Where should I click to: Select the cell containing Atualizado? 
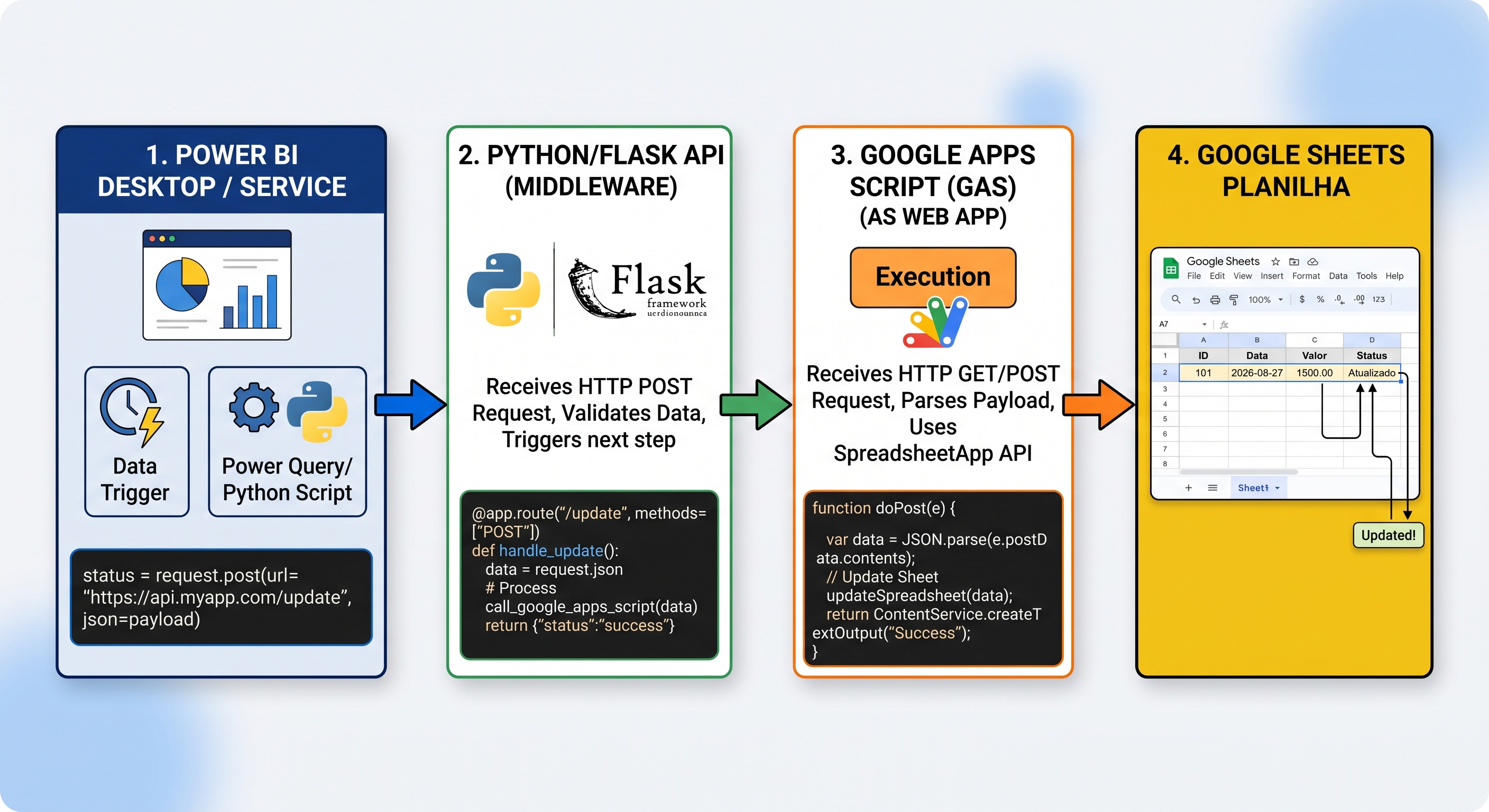(x=1372, y=373)
